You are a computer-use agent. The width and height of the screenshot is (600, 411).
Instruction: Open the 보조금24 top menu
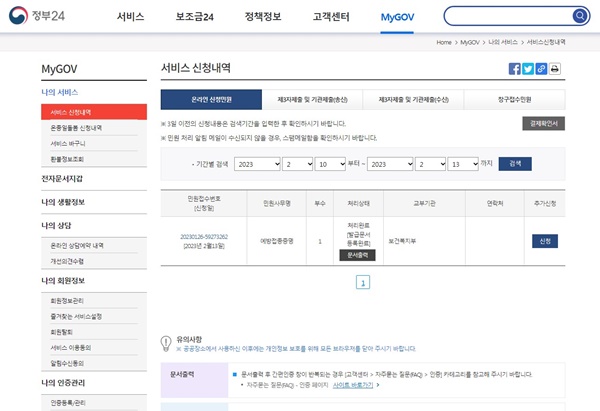pos(194,16)
